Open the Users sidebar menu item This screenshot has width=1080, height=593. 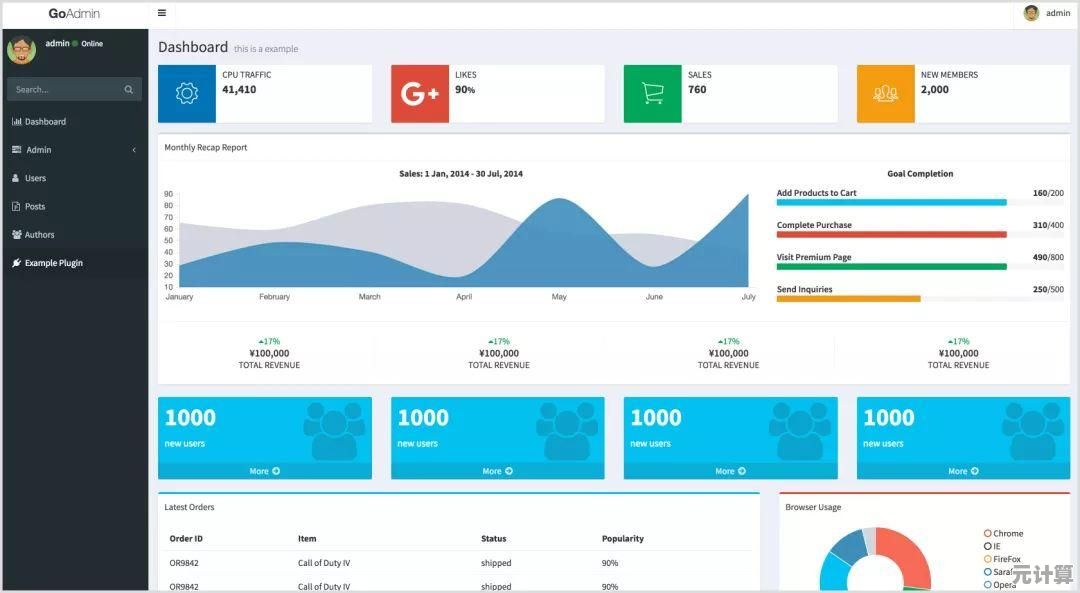(75, 178)
